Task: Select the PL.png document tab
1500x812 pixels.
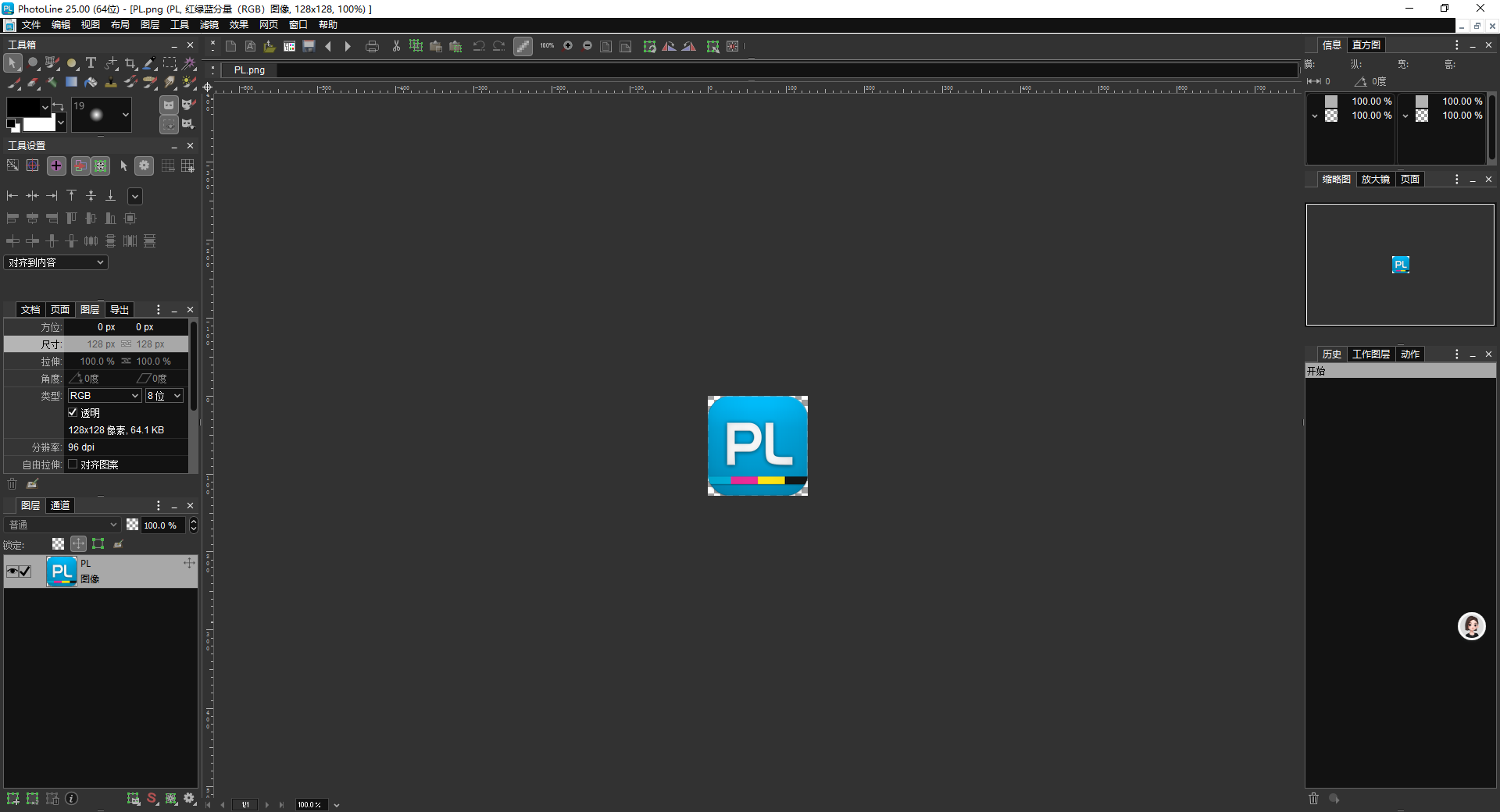Action: 249,70
